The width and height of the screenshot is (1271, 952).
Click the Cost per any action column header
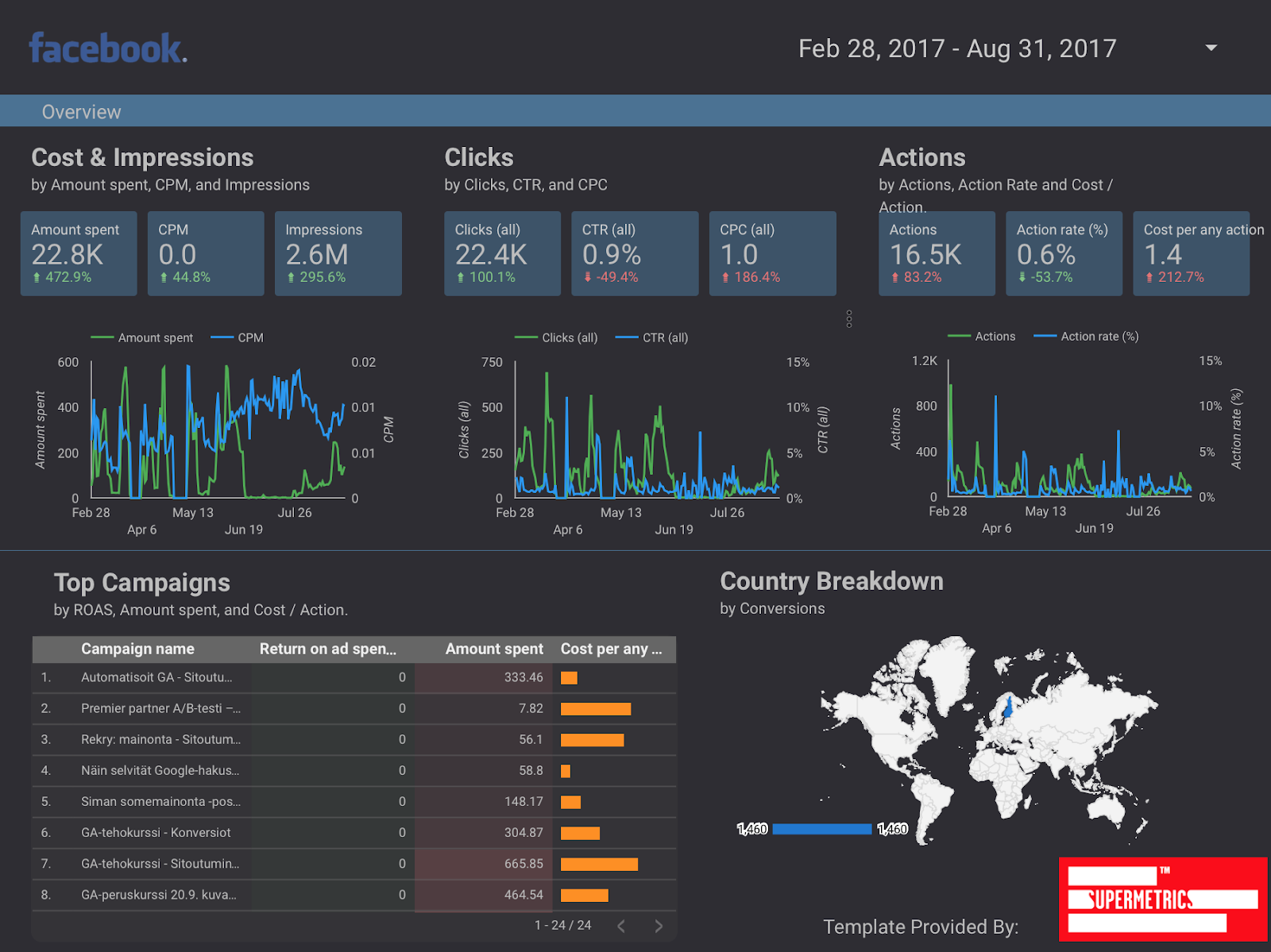(611, 649)
